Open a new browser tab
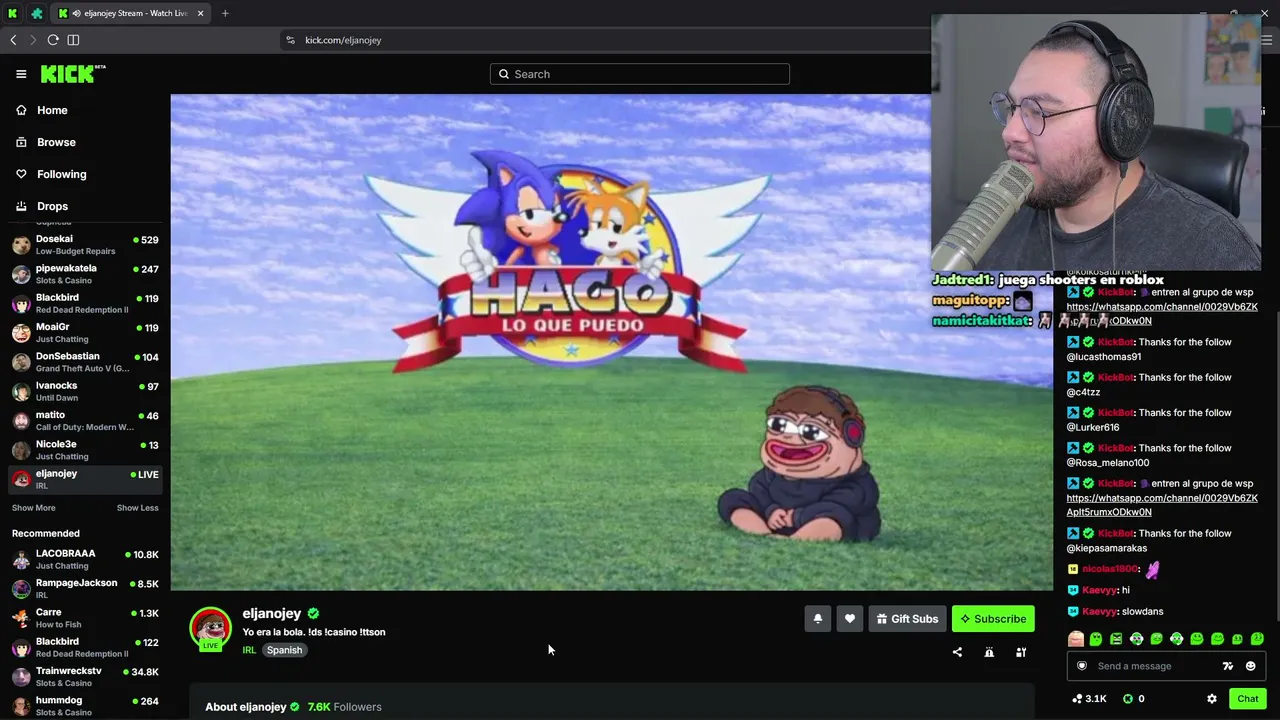1280x720 pixels. tap(225, 13)
